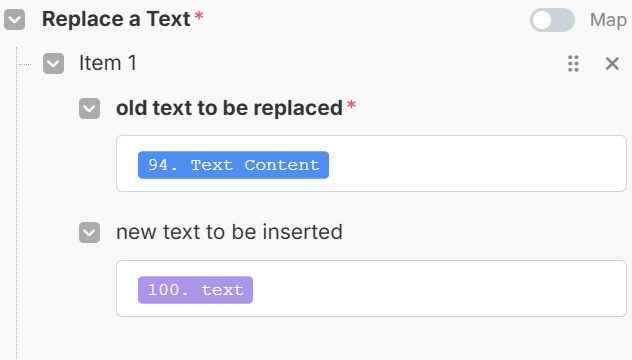Viewport: 632px width, 360px height.
Task: Click the new text to be inserted label
Action: (229, 232)
